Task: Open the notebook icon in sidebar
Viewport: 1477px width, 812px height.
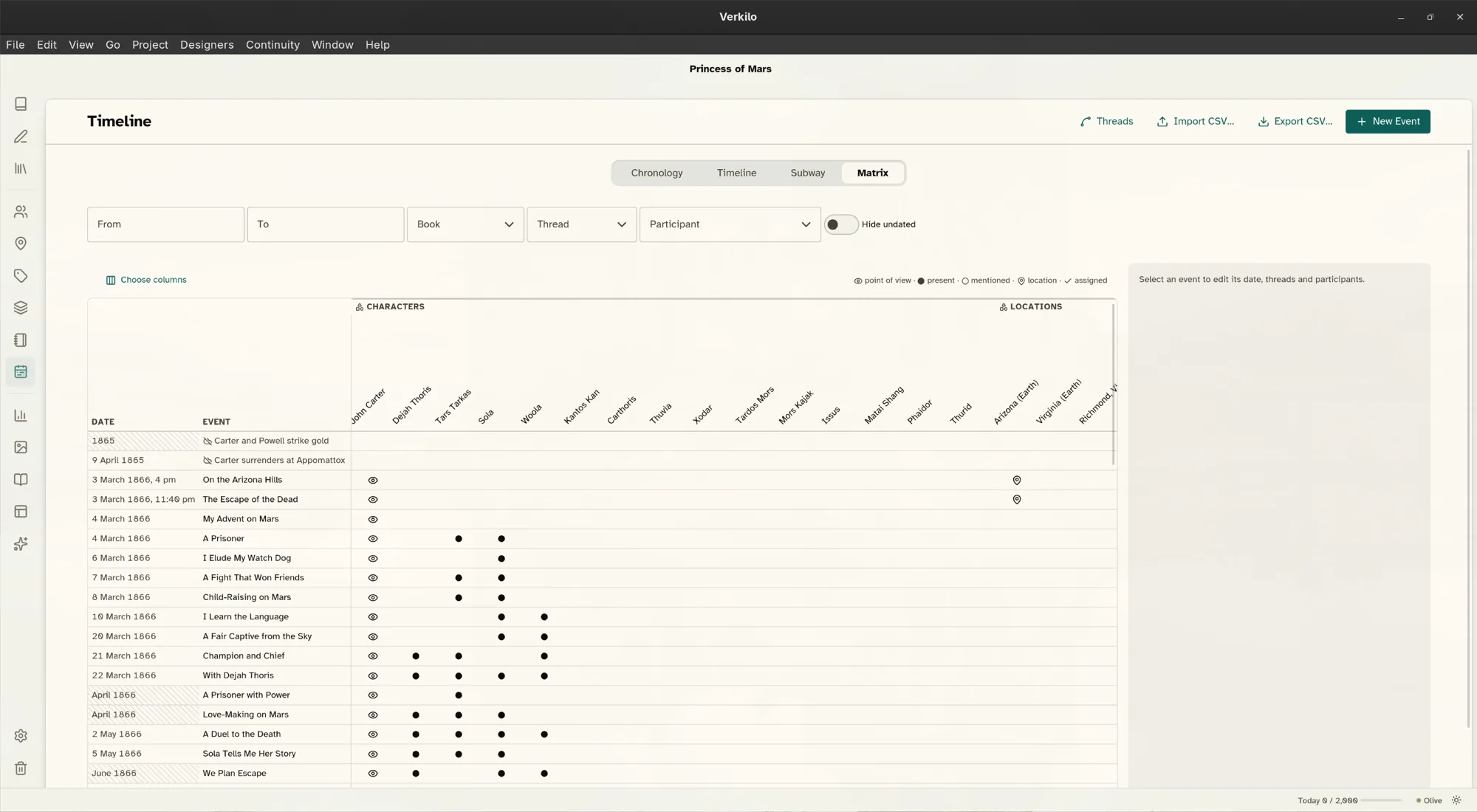Action: [21, 340]
